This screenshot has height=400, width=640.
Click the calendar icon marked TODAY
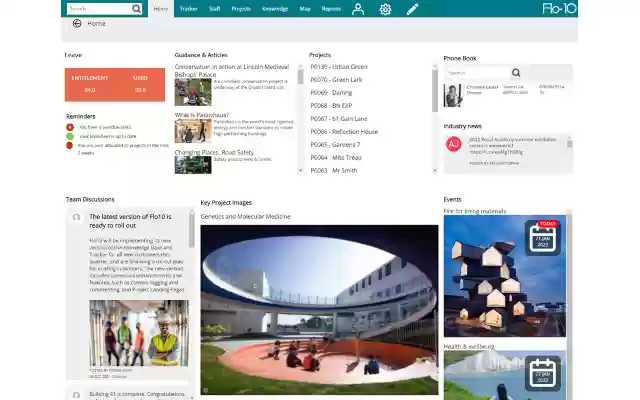[x=542, y=238]
